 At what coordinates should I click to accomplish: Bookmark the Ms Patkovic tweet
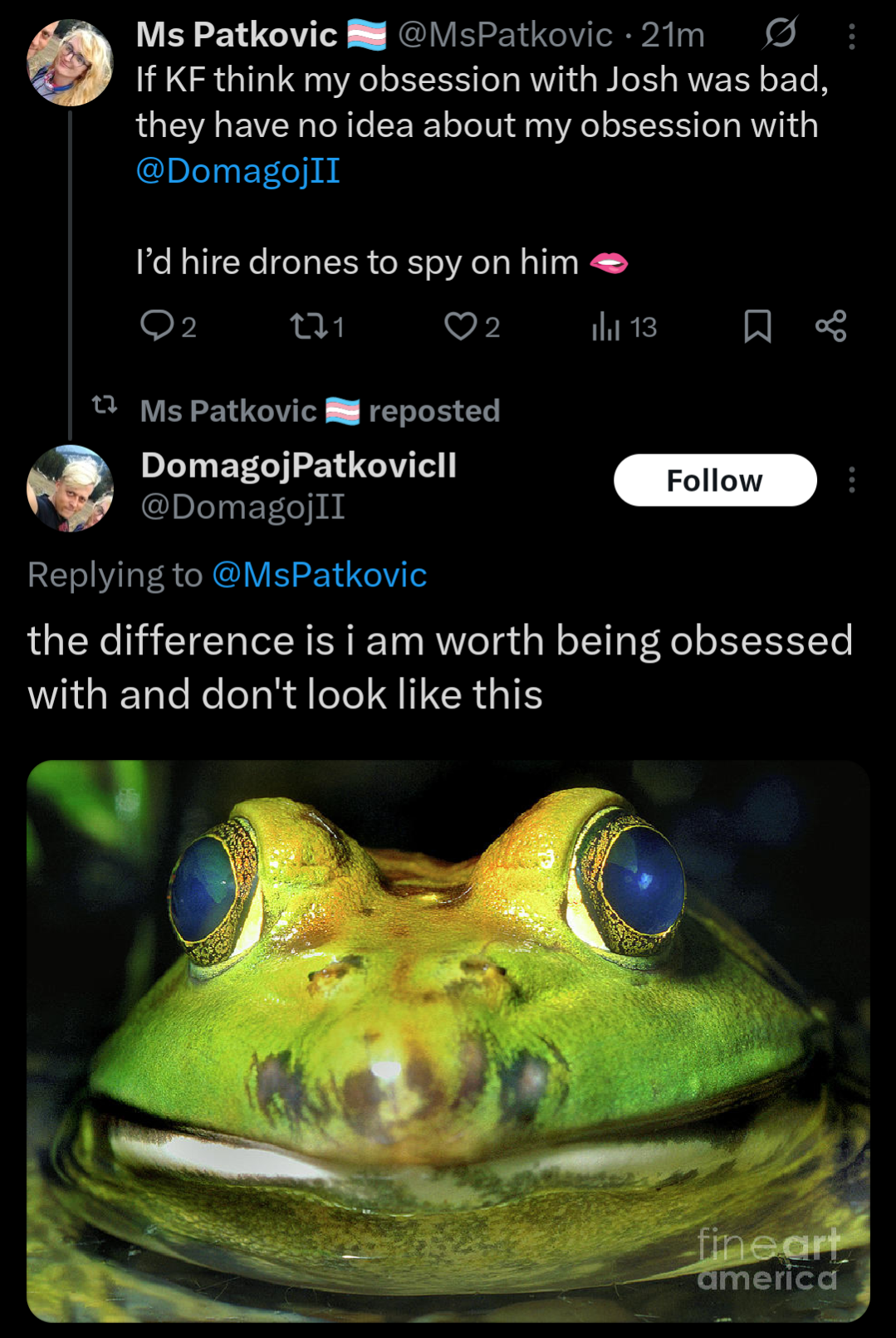coord(757,326)
